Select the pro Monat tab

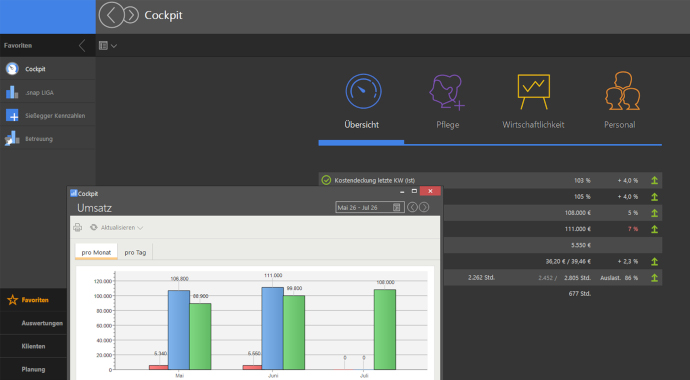(x=96, y=252)
